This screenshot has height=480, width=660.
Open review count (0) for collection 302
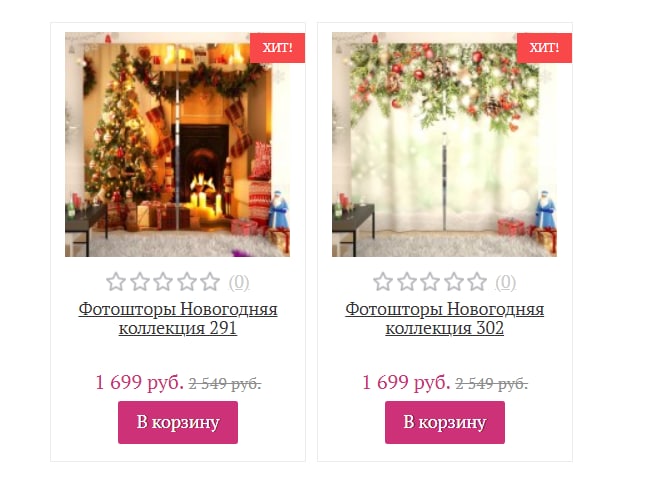[506, 282]
